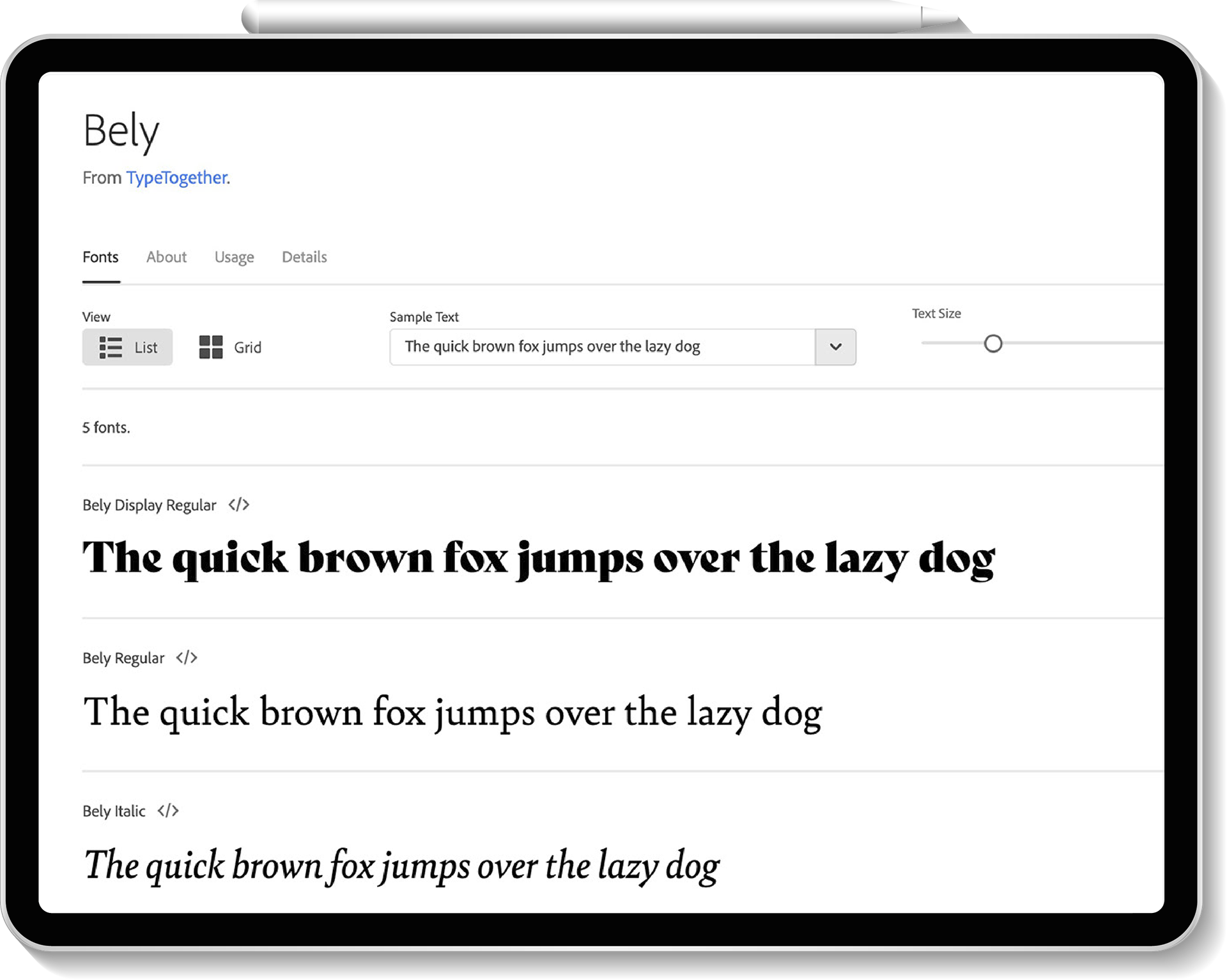
Task: Click the Bely Display Regular font name
Action: click(x=150, y=505)
